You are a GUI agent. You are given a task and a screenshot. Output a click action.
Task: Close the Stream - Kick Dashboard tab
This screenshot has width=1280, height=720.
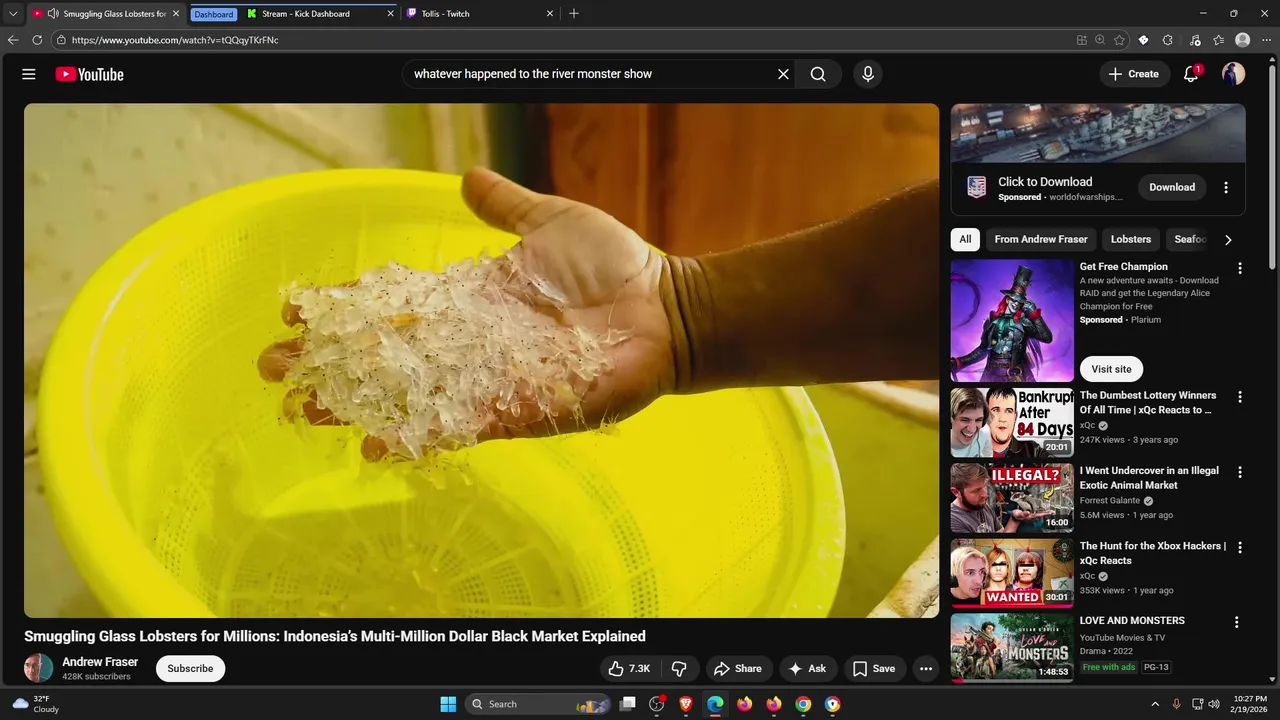(x=390, y=14)
